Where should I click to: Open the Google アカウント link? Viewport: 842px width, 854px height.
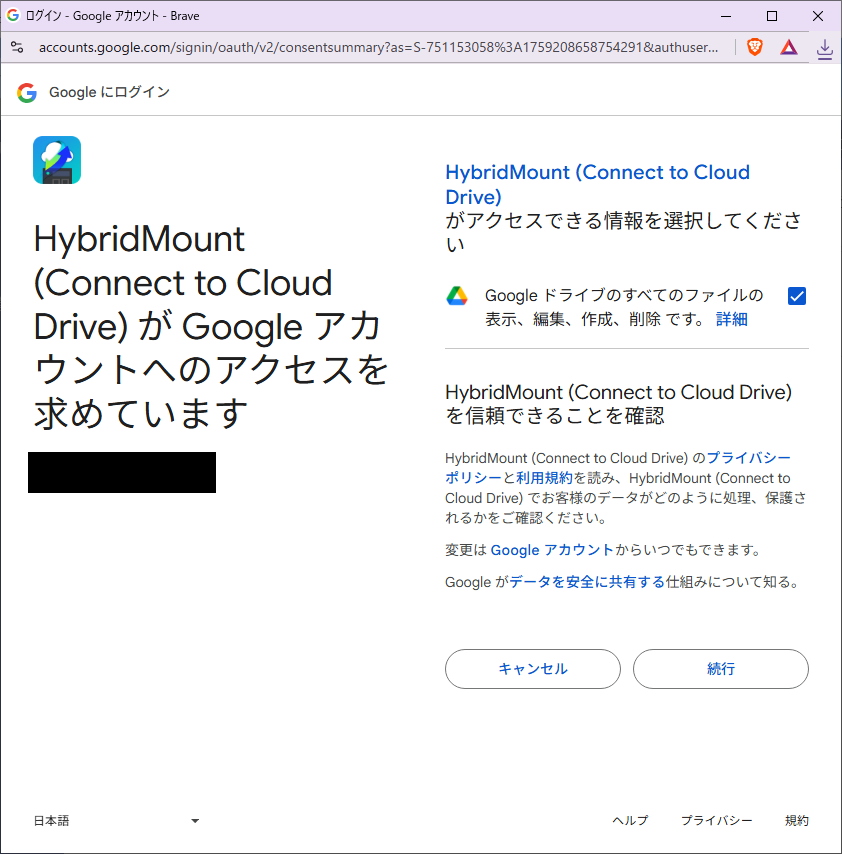[x=552, y=550]
